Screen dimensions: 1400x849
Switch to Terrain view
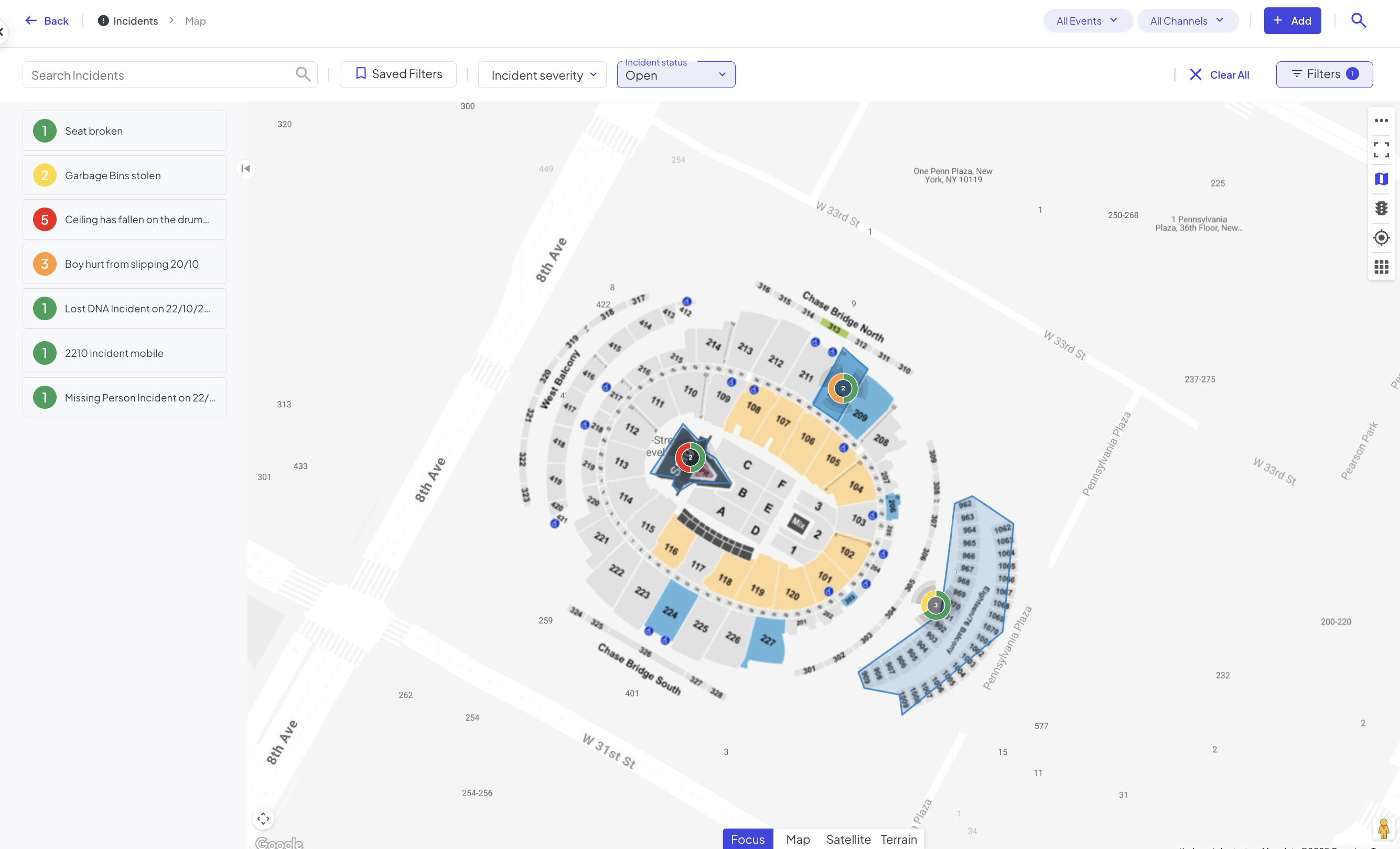coord(899,840)
